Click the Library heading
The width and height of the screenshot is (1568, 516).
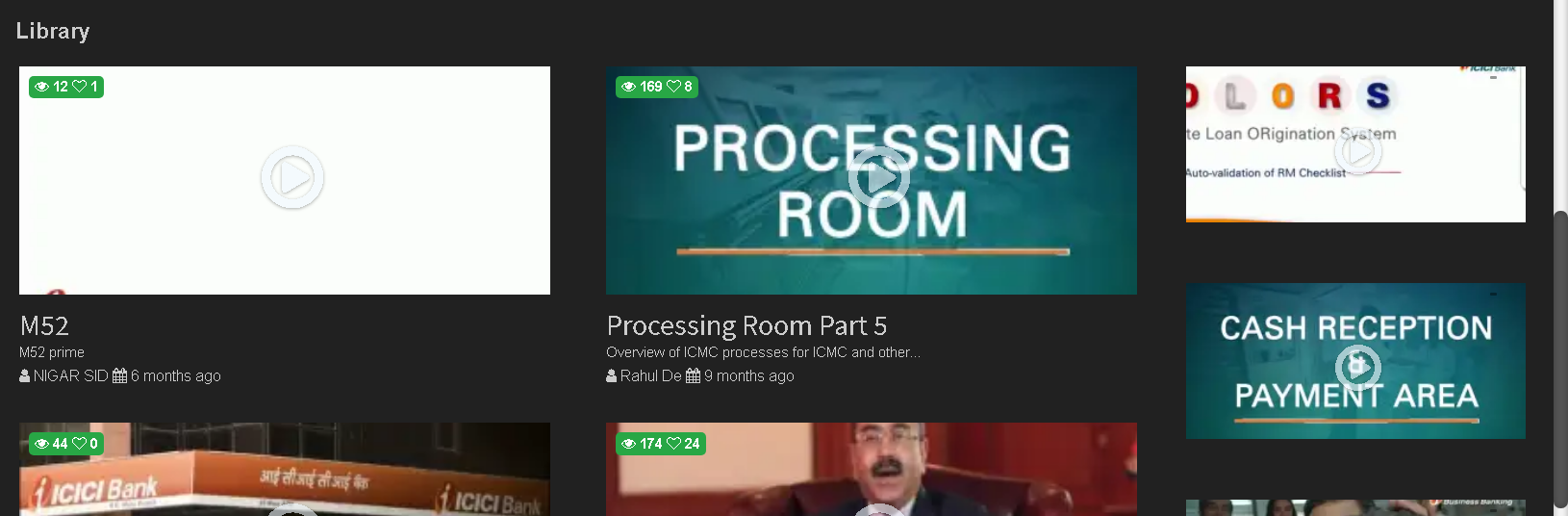53,31
